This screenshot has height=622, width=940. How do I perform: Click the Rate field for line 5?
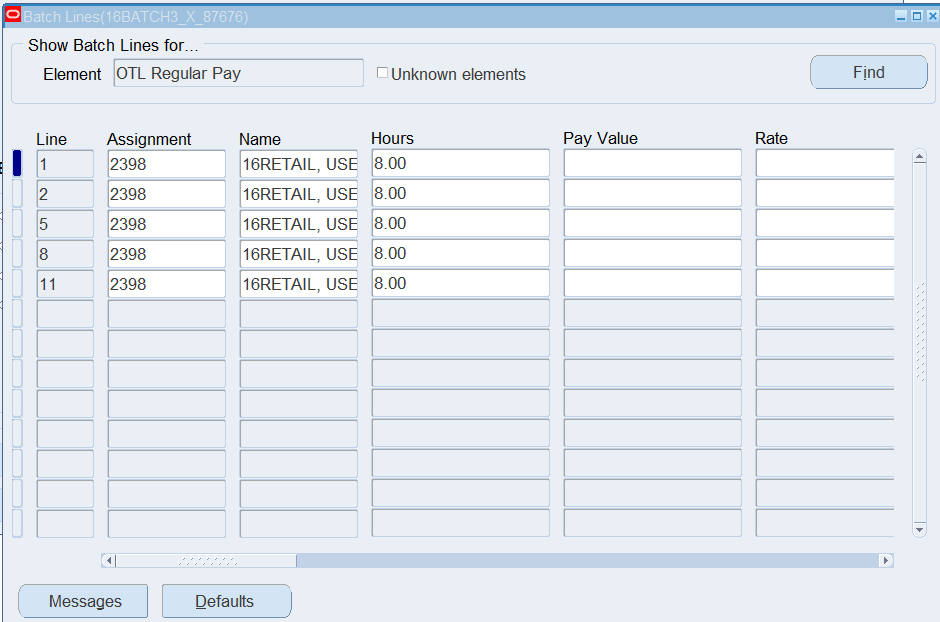(824, 223)
